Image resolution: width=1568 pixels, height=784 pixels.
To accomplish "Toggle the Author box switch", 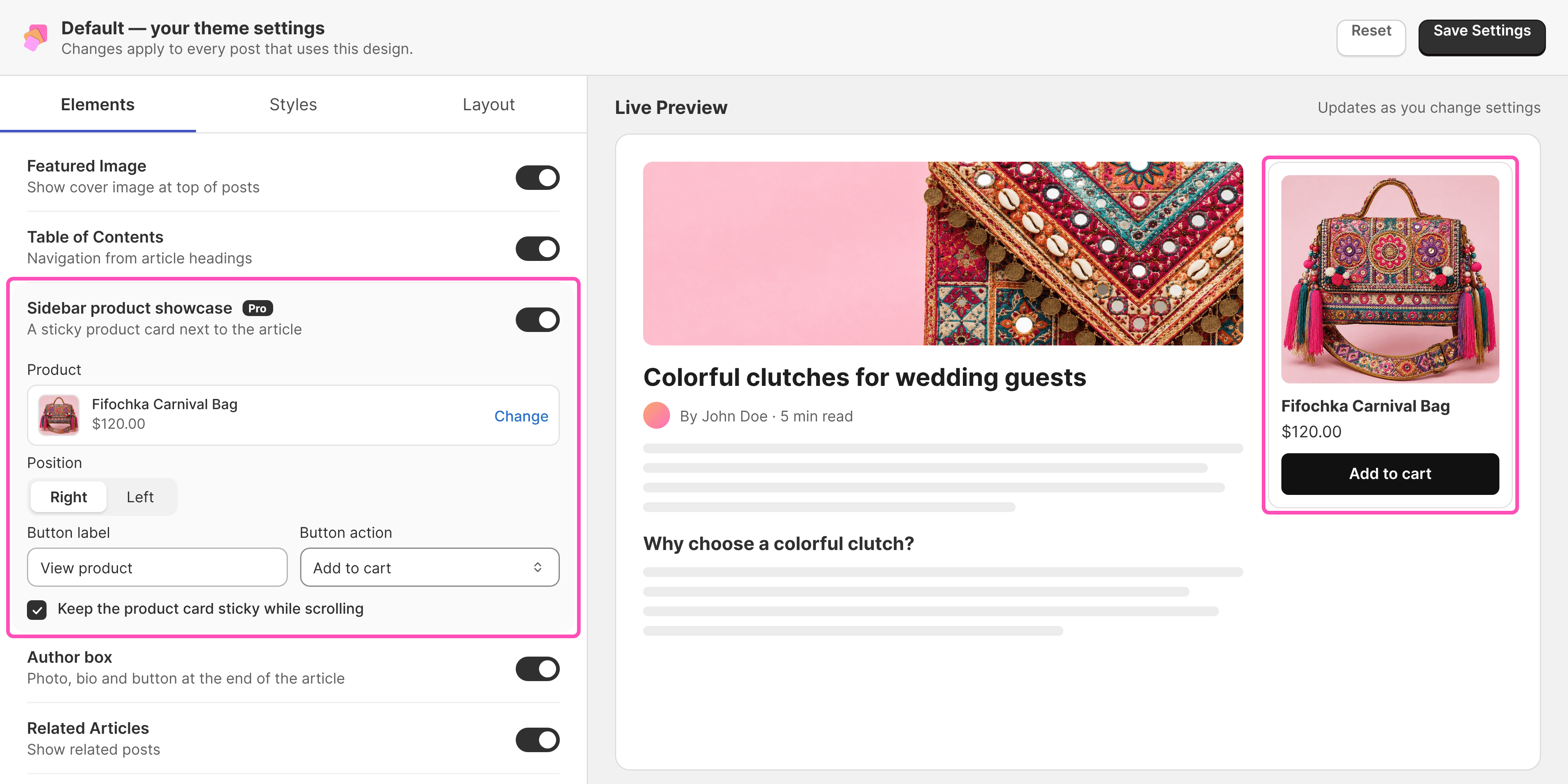I will tap(537, 668).
